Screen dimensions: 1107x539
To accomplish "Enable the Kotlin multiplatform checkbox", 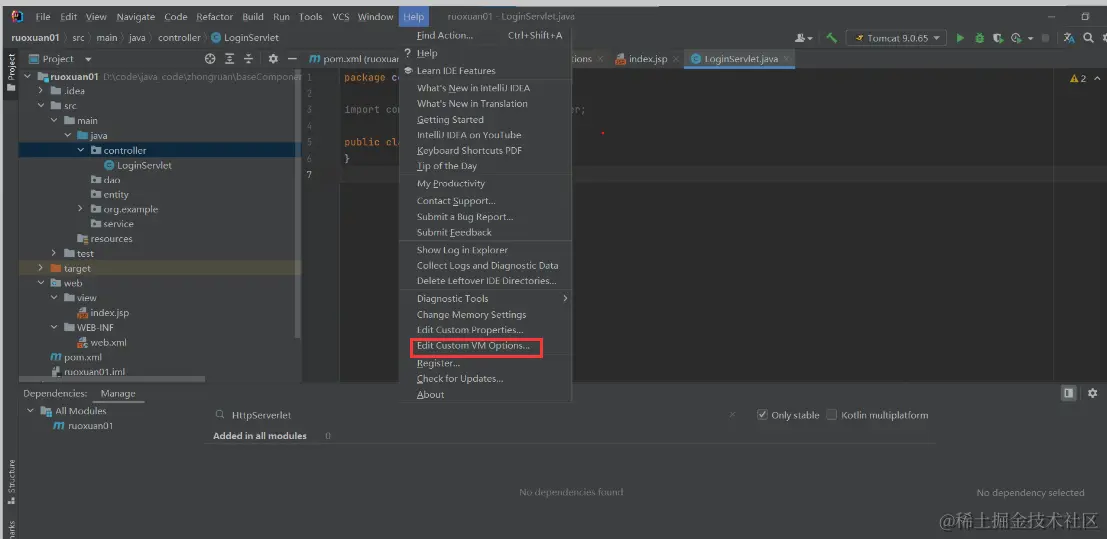I will (x=832, y=415).
